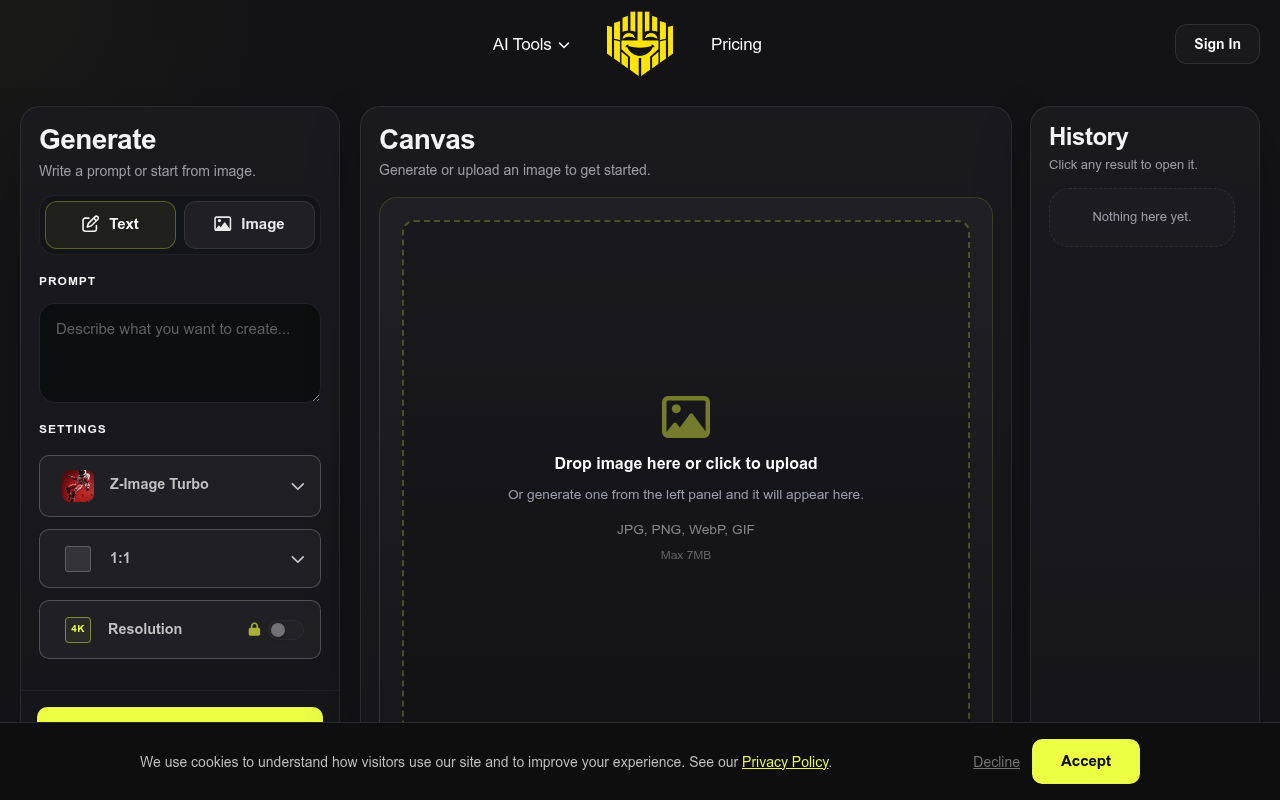
Task: Click the lock icon next to the Resolution toggle
Action: [x=254, y=629]
